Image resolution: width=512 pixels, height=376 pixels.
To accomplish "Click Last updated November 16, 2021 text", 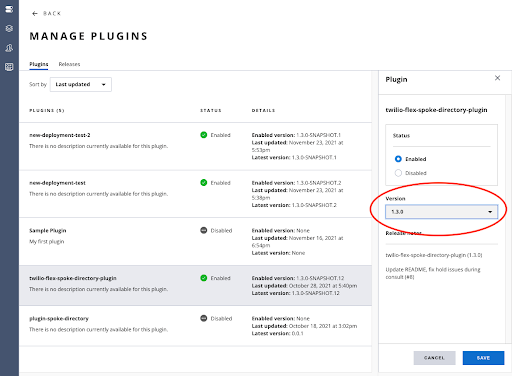I will 297,241.
